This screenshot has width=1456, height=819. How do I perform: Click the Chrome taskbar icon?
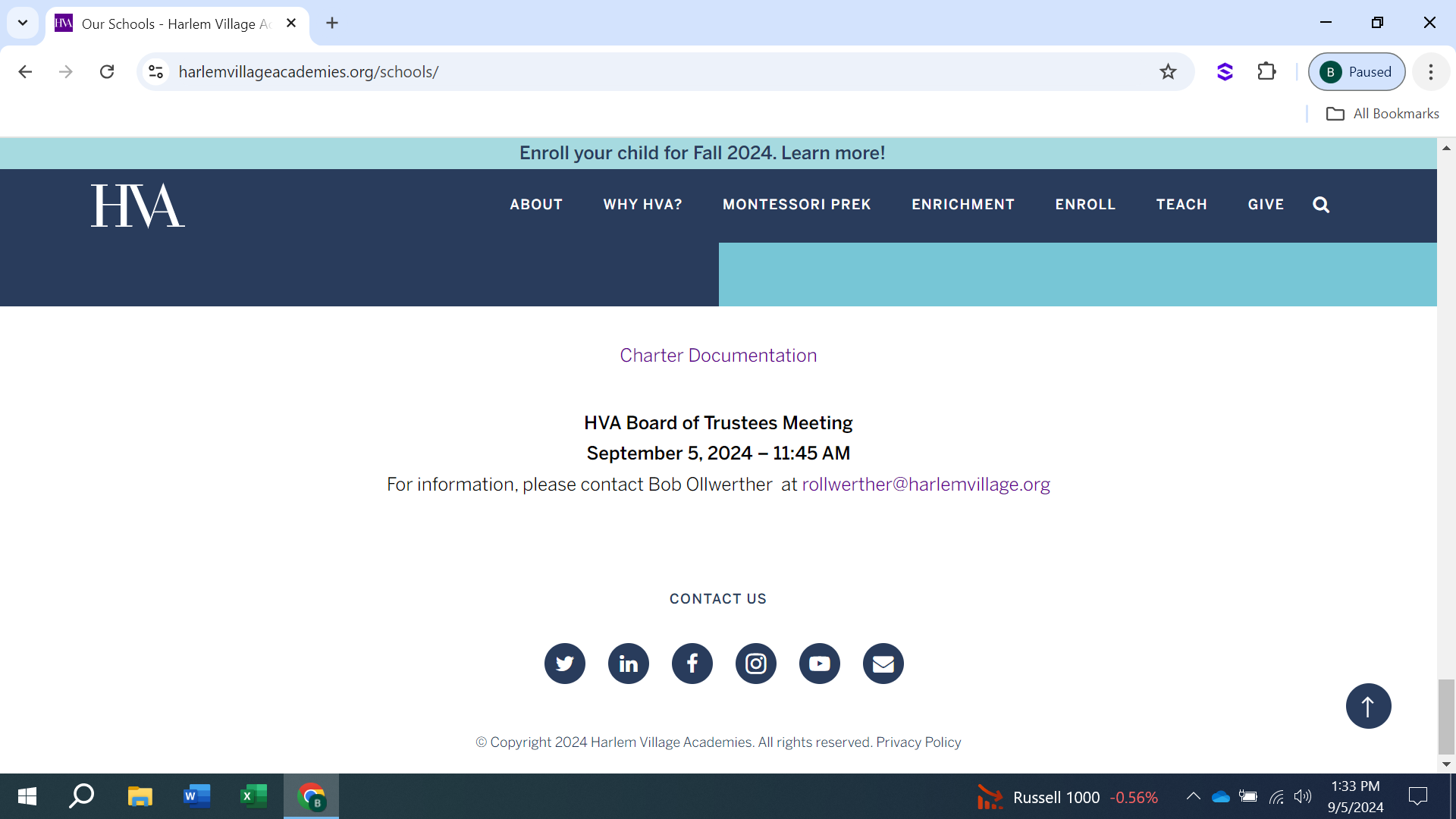click(311, 796)
